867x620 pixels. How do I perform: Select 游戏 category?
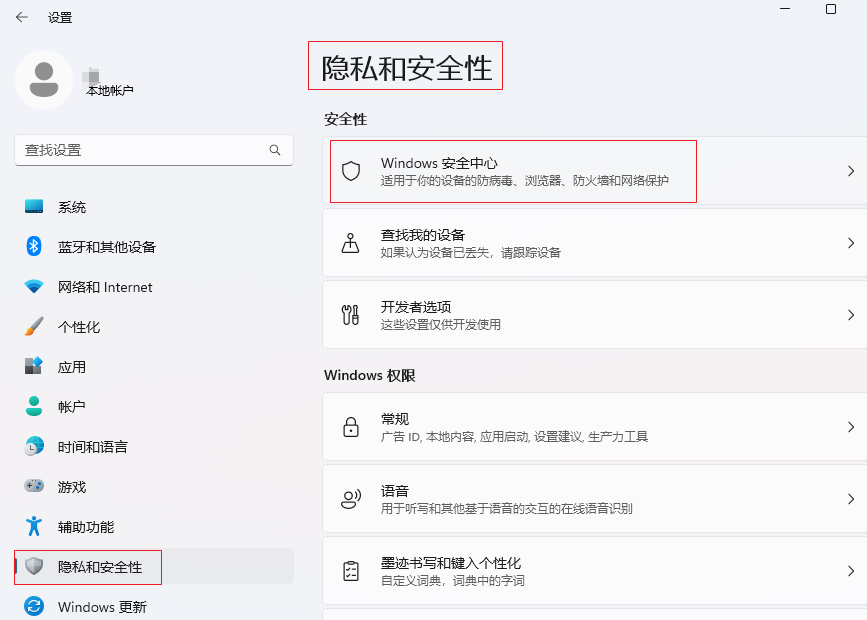coord(154,486)
